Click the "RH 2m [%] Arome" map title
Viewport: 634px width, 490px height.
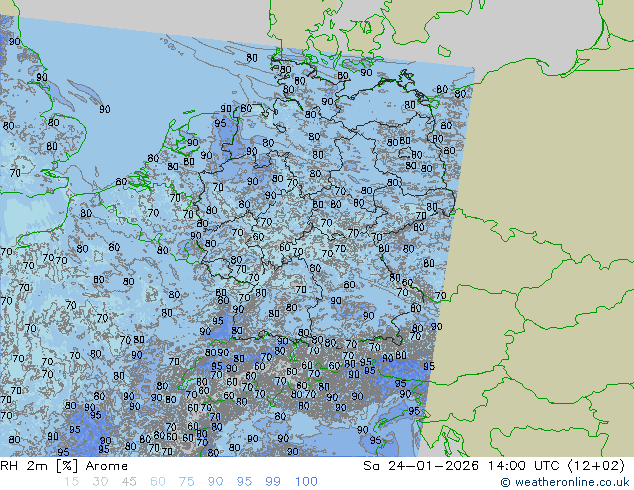click(x=64, y=466)
